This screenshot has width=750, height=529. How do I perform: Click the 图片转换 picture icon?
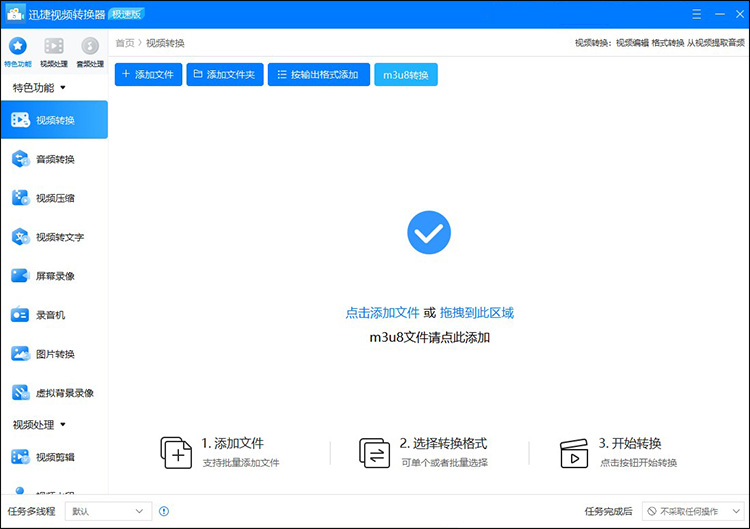point(20,354)
